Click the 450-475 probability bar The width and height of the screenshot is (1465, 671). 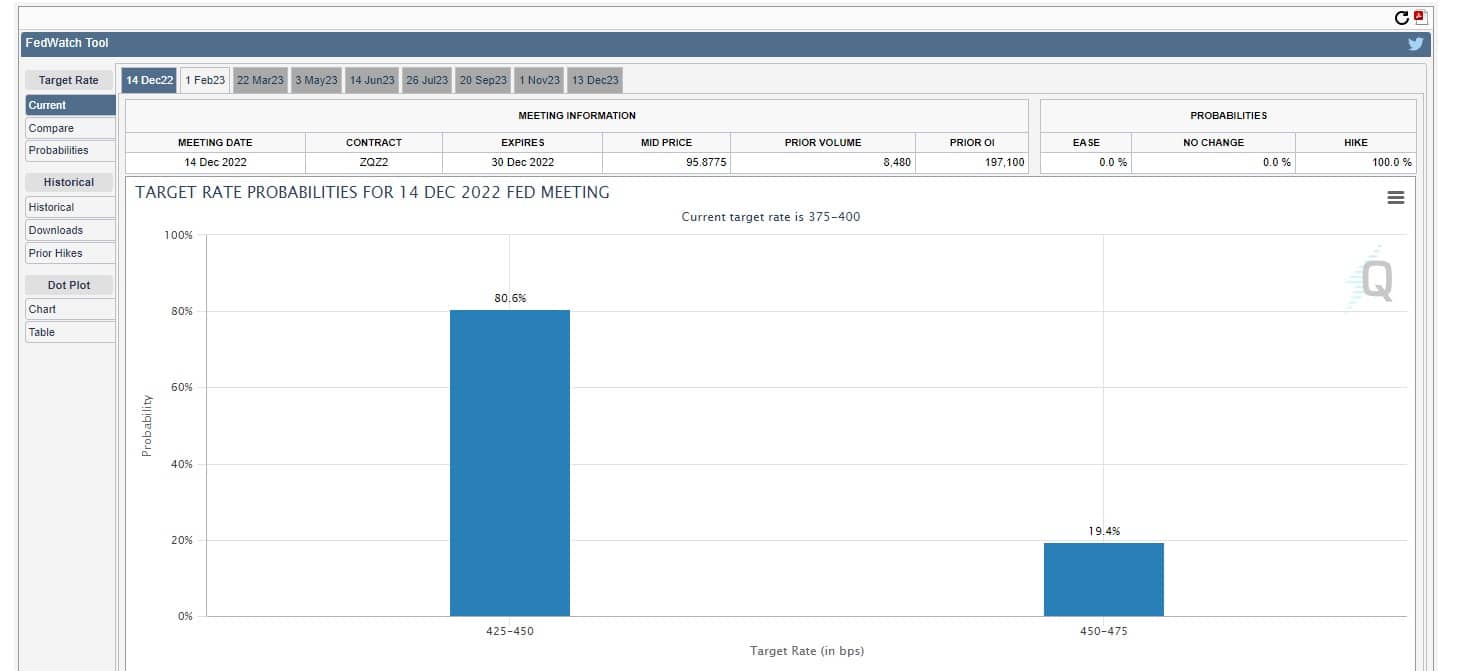tap(1104, 579)
